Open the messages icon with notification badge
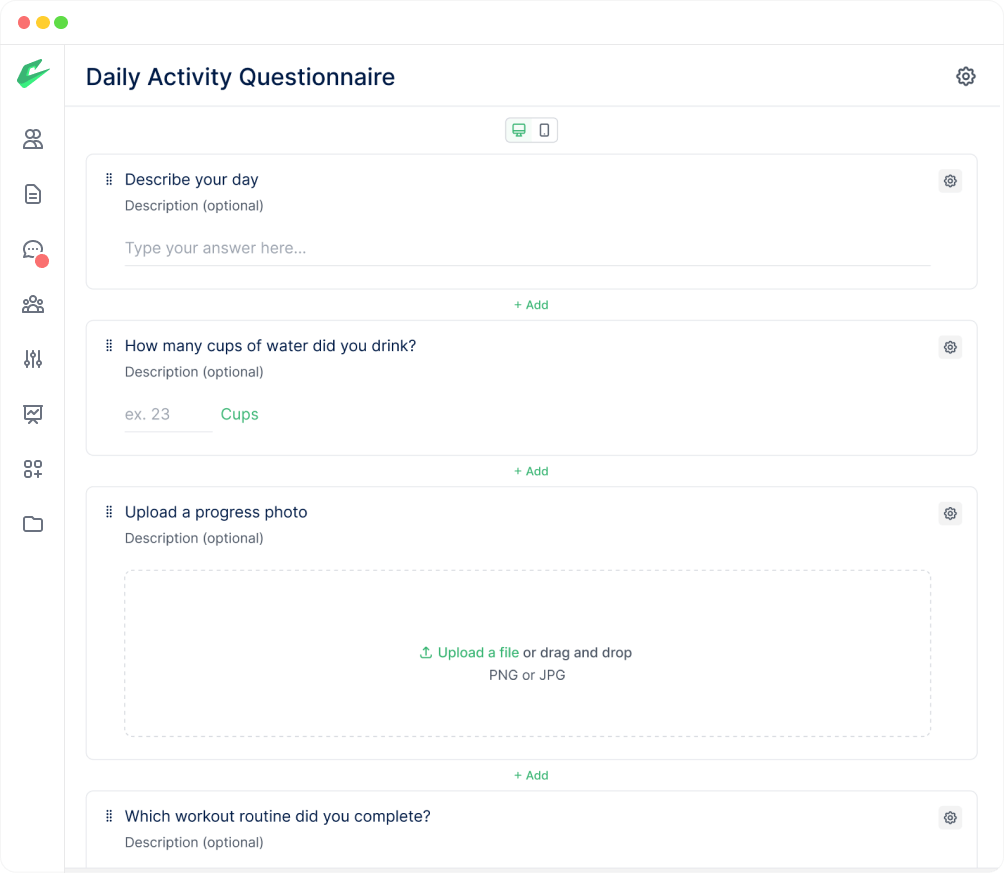 coord(33,250)
